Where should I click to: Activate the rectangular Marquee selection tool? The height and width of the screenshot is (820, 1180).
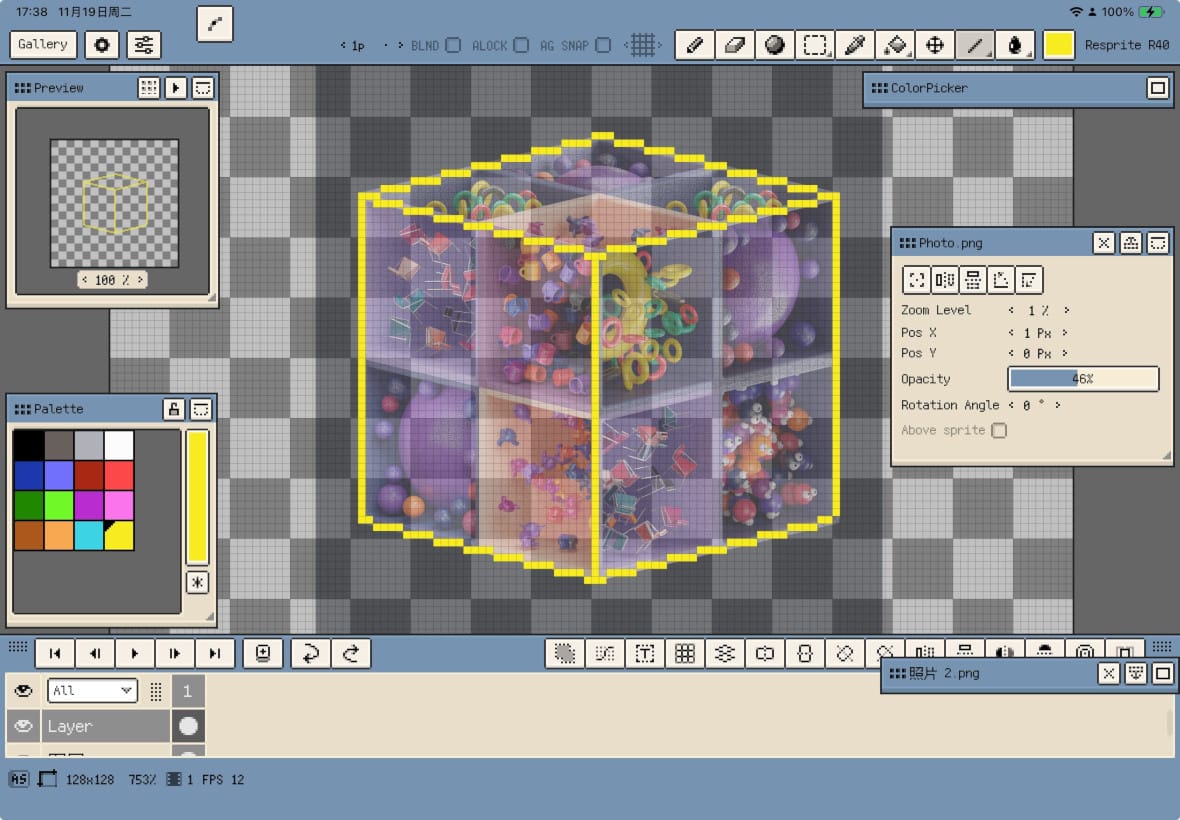(815, 44)
